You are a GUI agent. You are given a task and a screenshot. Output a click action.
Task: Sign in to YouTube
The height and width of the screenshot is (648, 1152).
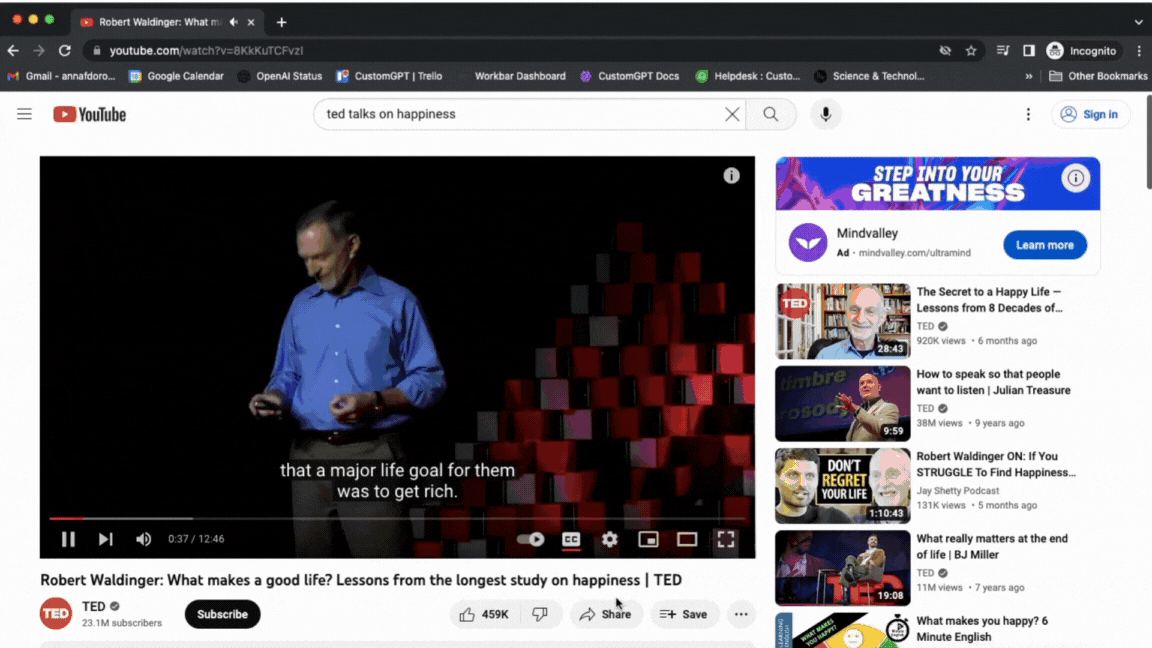pos(1090,114)
